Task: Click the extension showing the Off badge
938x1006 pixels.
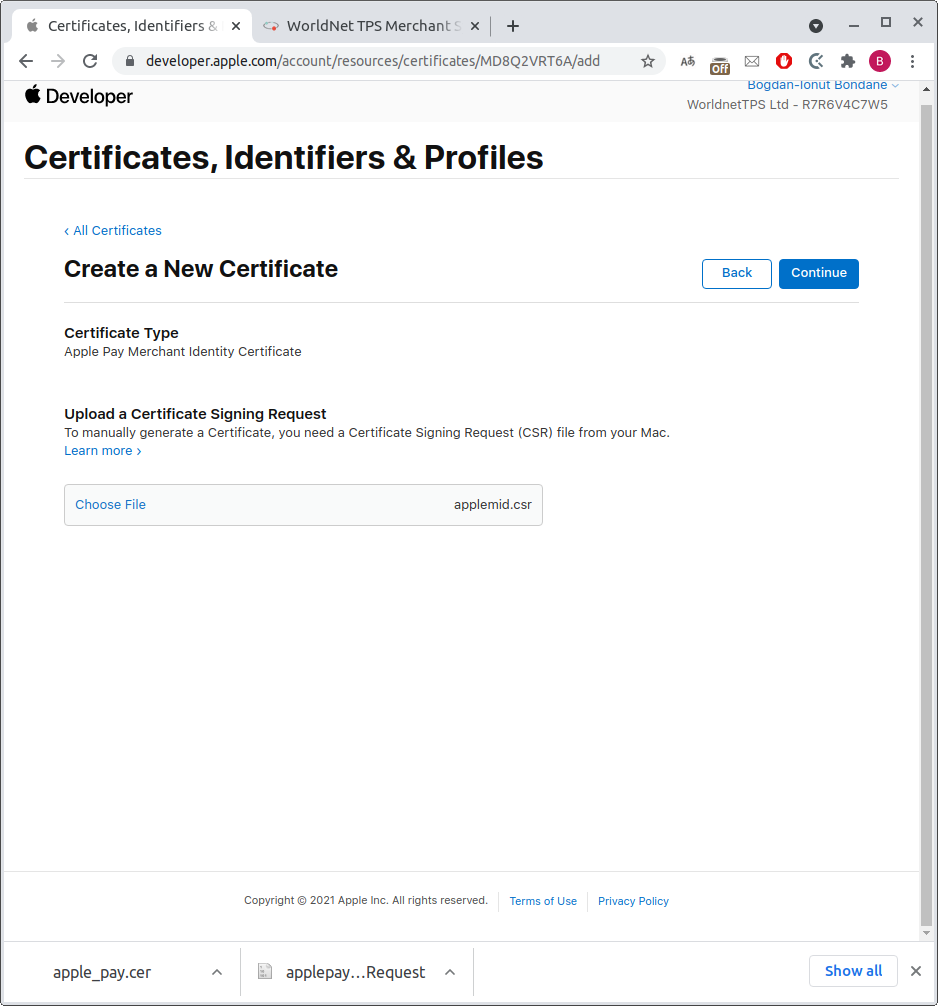Action: pos(720,63)
